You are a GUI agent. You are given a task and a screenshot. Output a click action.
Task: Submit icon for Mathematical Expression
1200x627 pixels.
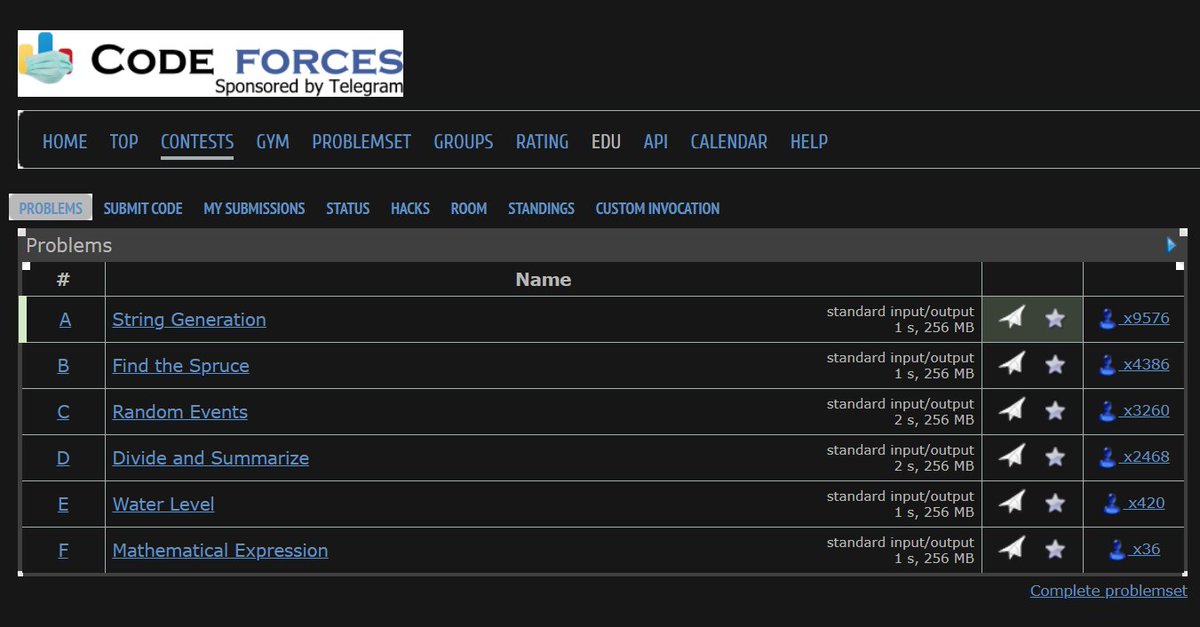click(x=1012, y=548)
